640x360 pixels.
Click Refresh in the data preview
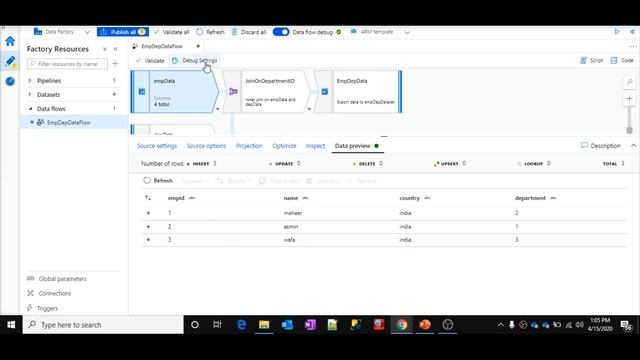tap(158, 180)
